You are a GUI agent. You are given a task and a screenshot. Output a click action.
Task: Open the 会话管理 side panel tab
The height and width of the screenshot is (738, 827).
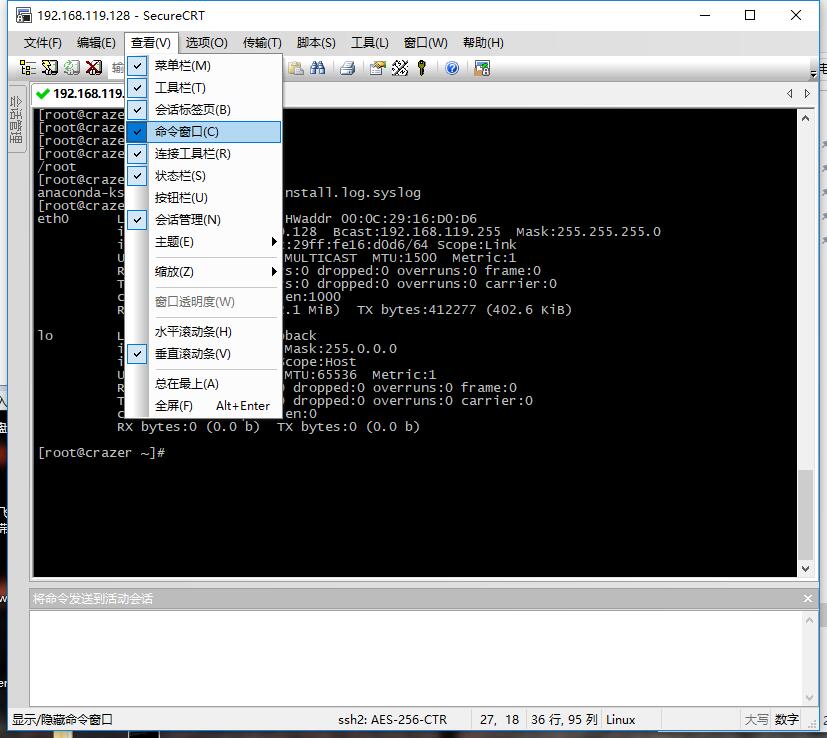(16, 120)
